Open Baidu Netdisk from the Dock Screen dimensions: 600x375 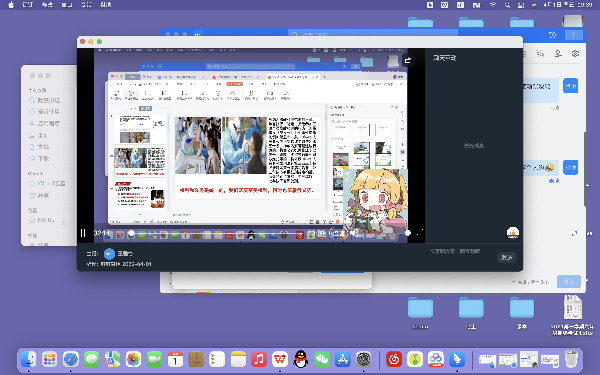point(436,359)
